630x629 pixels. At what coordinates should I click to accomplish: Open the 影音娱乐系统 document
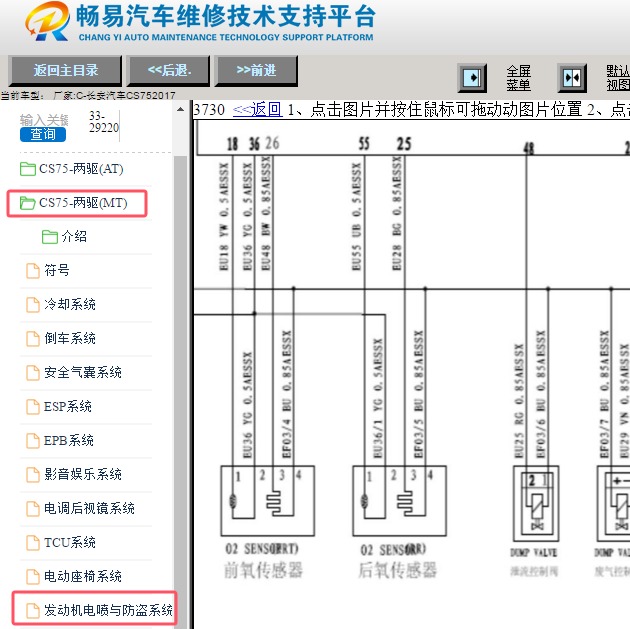point(83,474)
